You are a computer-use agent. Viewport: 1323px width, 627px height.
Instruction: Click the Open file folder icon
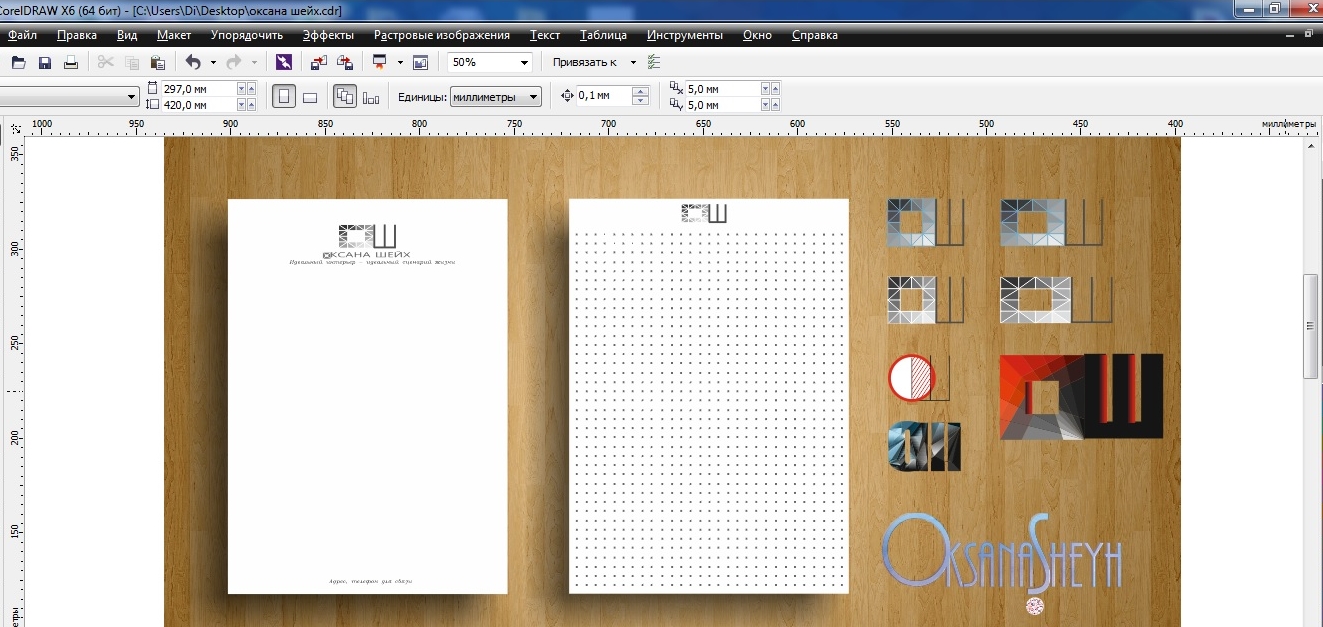18,63
